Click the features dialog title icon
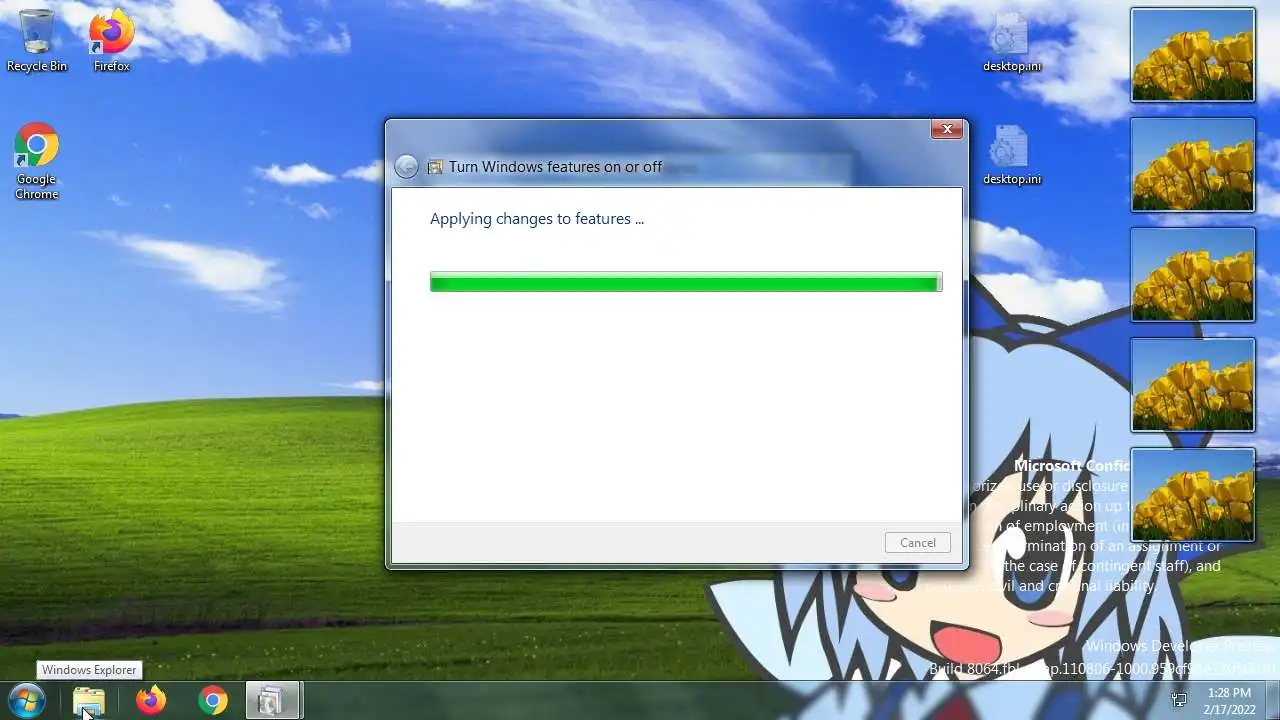The height and width of the screenshot is (720, 1280). tap(435, 167)
